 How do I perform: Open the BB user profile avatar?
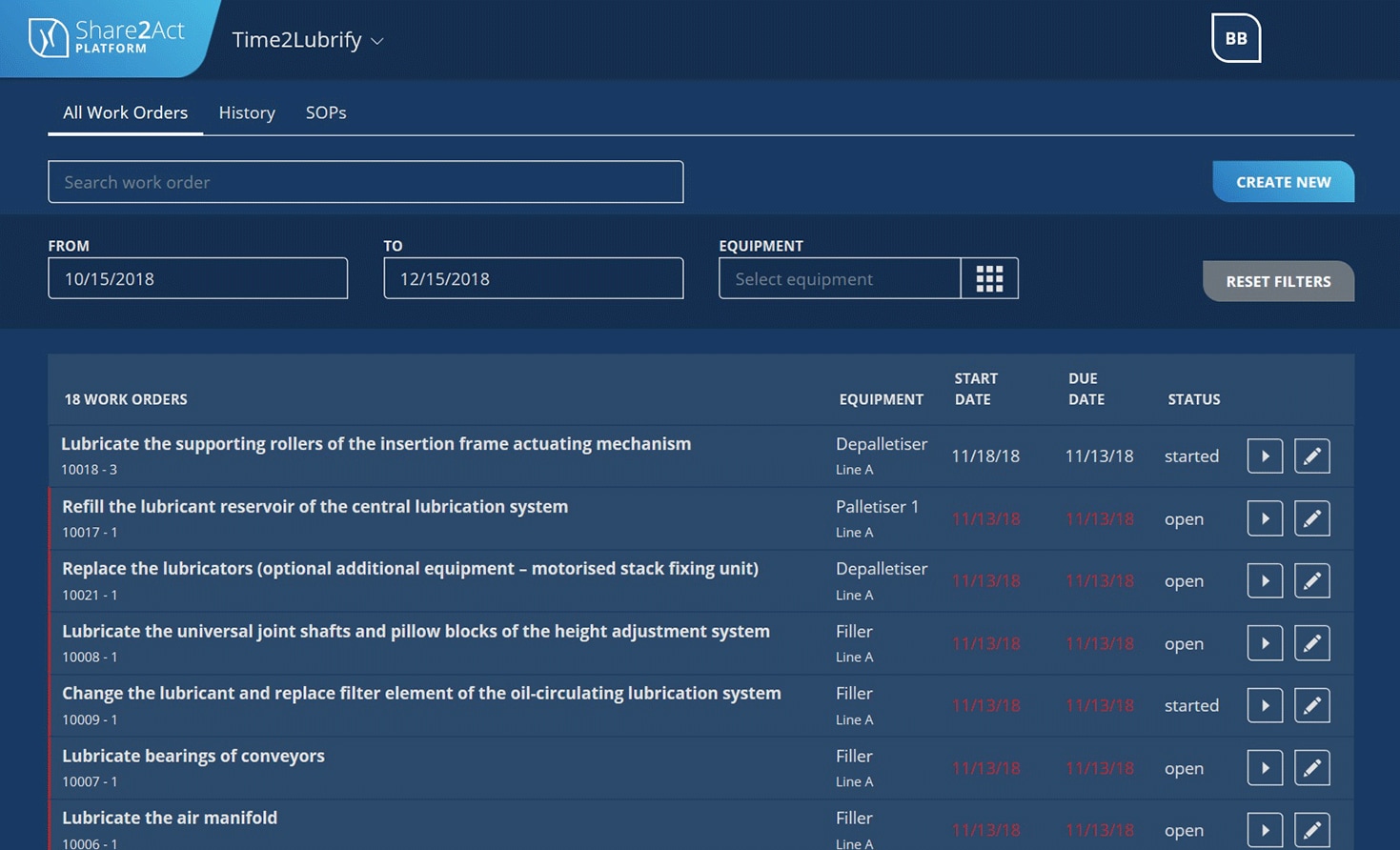point(1236,38)
